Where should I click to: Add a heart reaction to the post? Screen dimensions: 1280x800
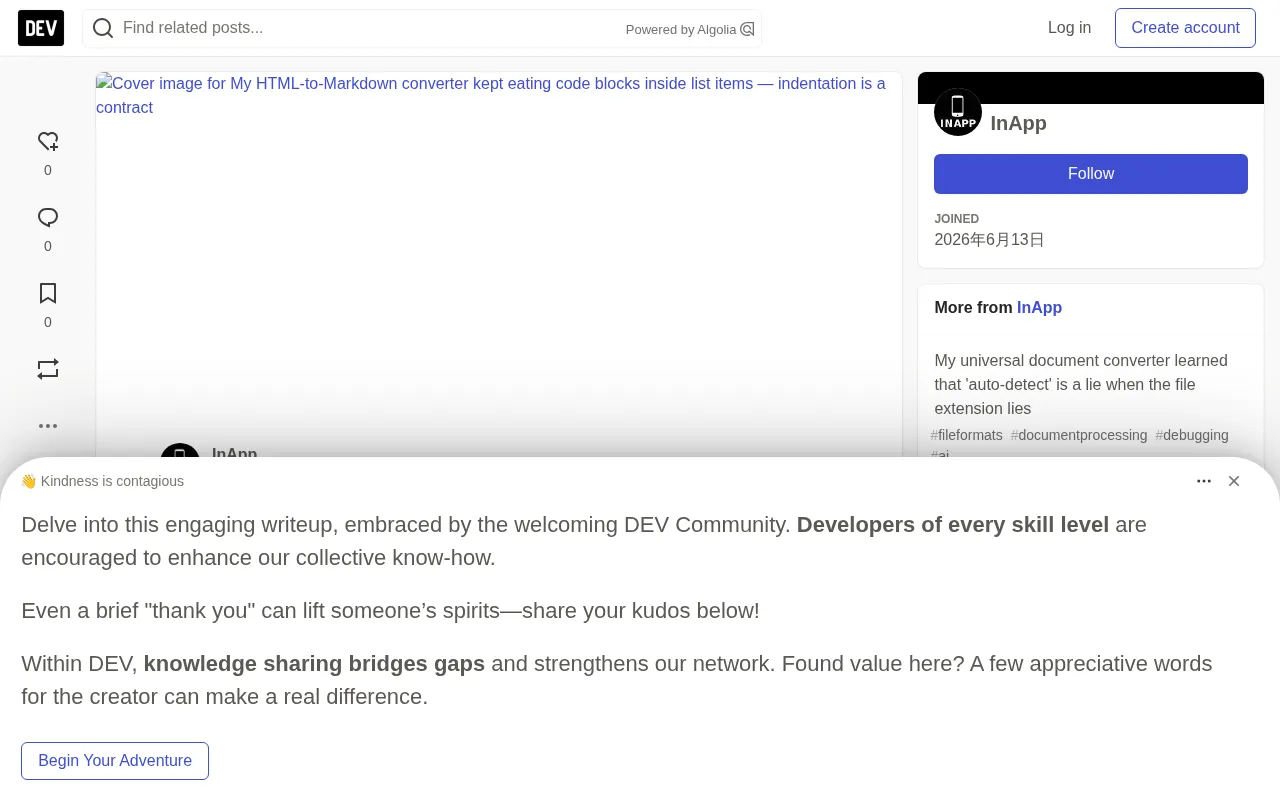48,142
